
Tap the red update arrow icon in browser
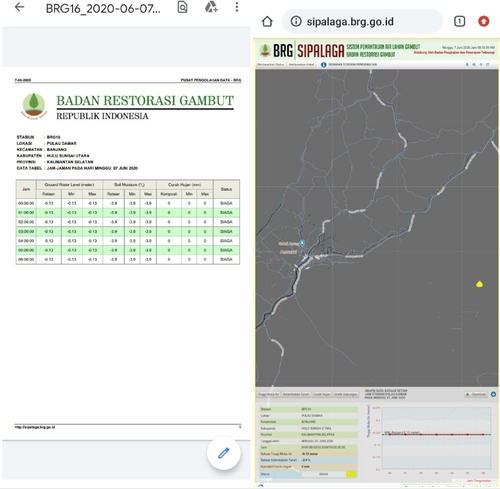(x=484, y=22)
